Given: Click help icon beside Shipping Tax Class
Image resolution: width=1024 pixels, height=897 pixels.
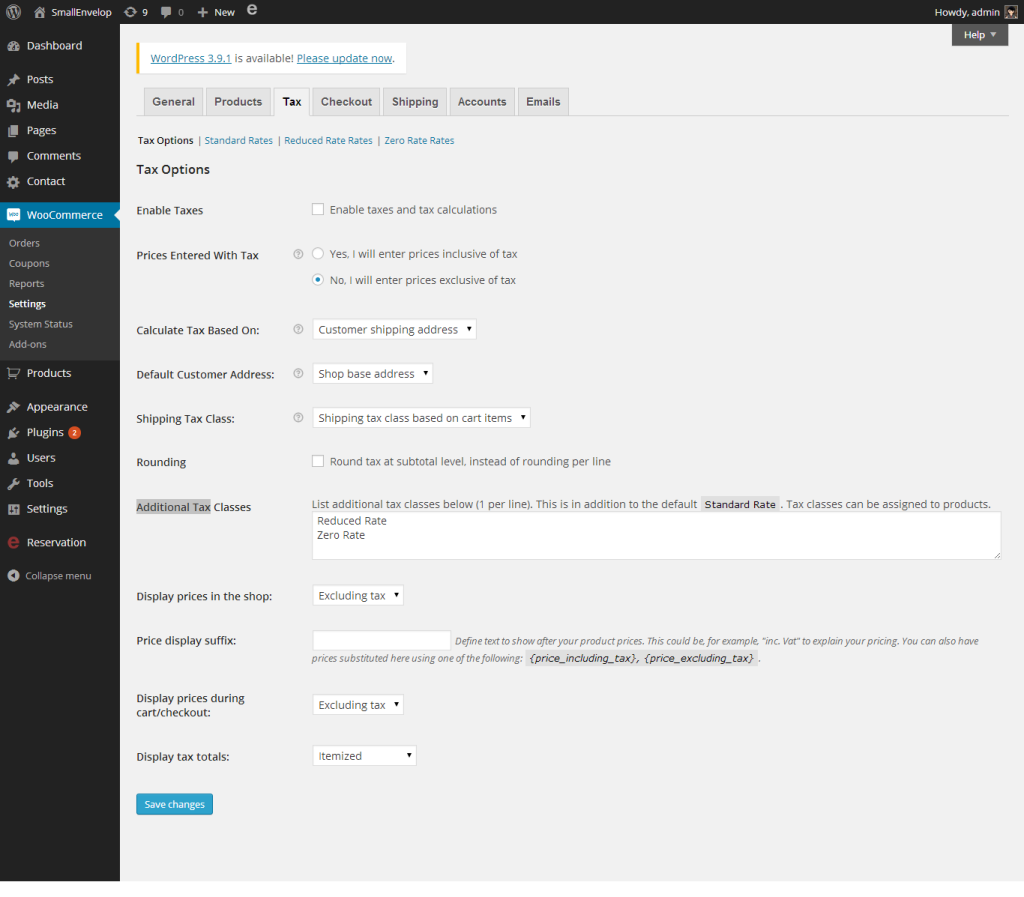Looking at the screenshot, I should [x=298, y=418].
